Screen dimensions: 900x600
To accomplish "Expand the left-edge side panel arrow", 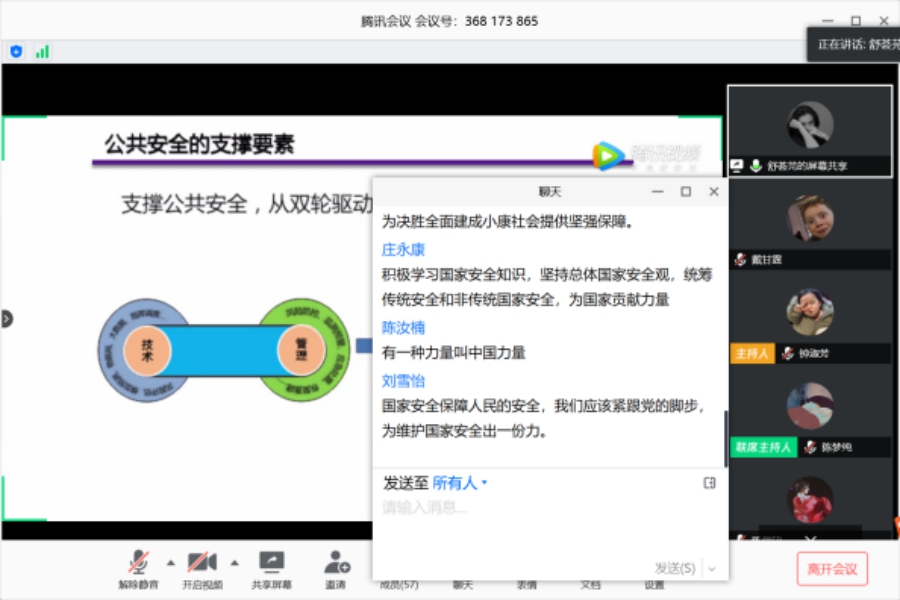I will tap(7, 319).
